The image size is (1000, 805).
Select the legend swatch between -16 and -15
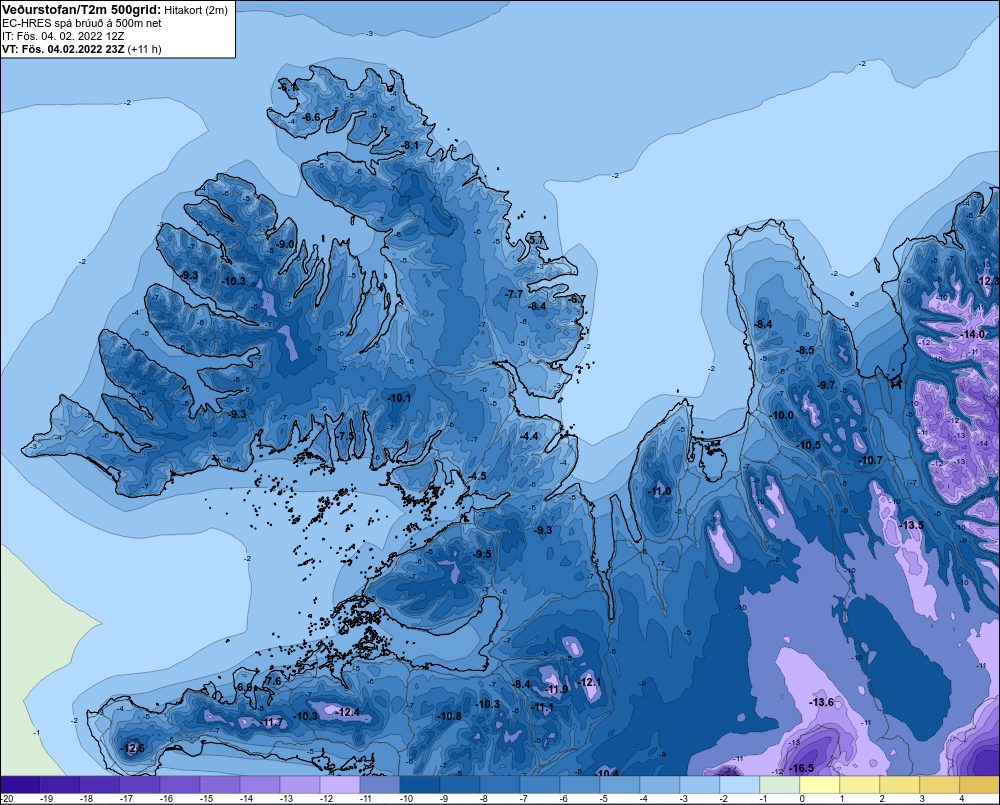(x=180, y=785)
